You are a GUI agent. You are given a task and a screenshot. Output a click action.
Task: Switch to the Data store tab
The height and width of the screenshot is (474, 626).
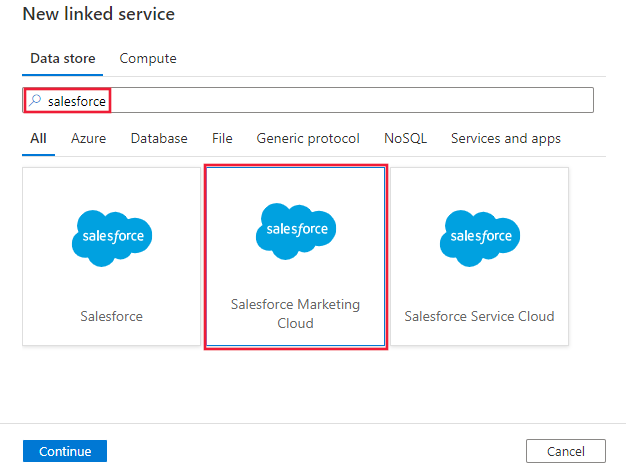coord(63,58)
